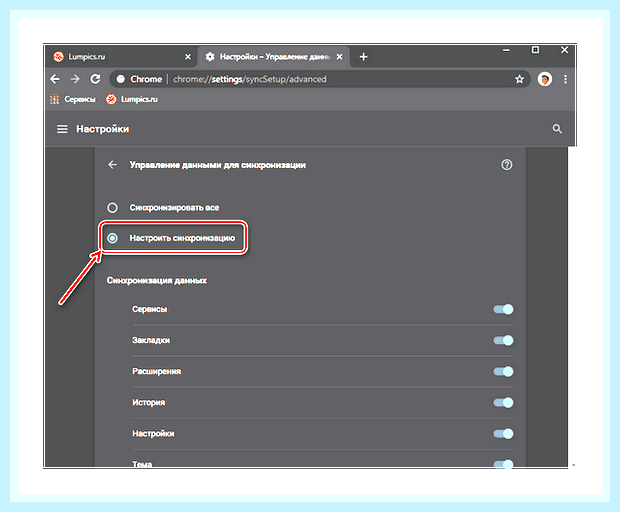
Task: Go back with the browser back arrow
Action: coord(55,79)
